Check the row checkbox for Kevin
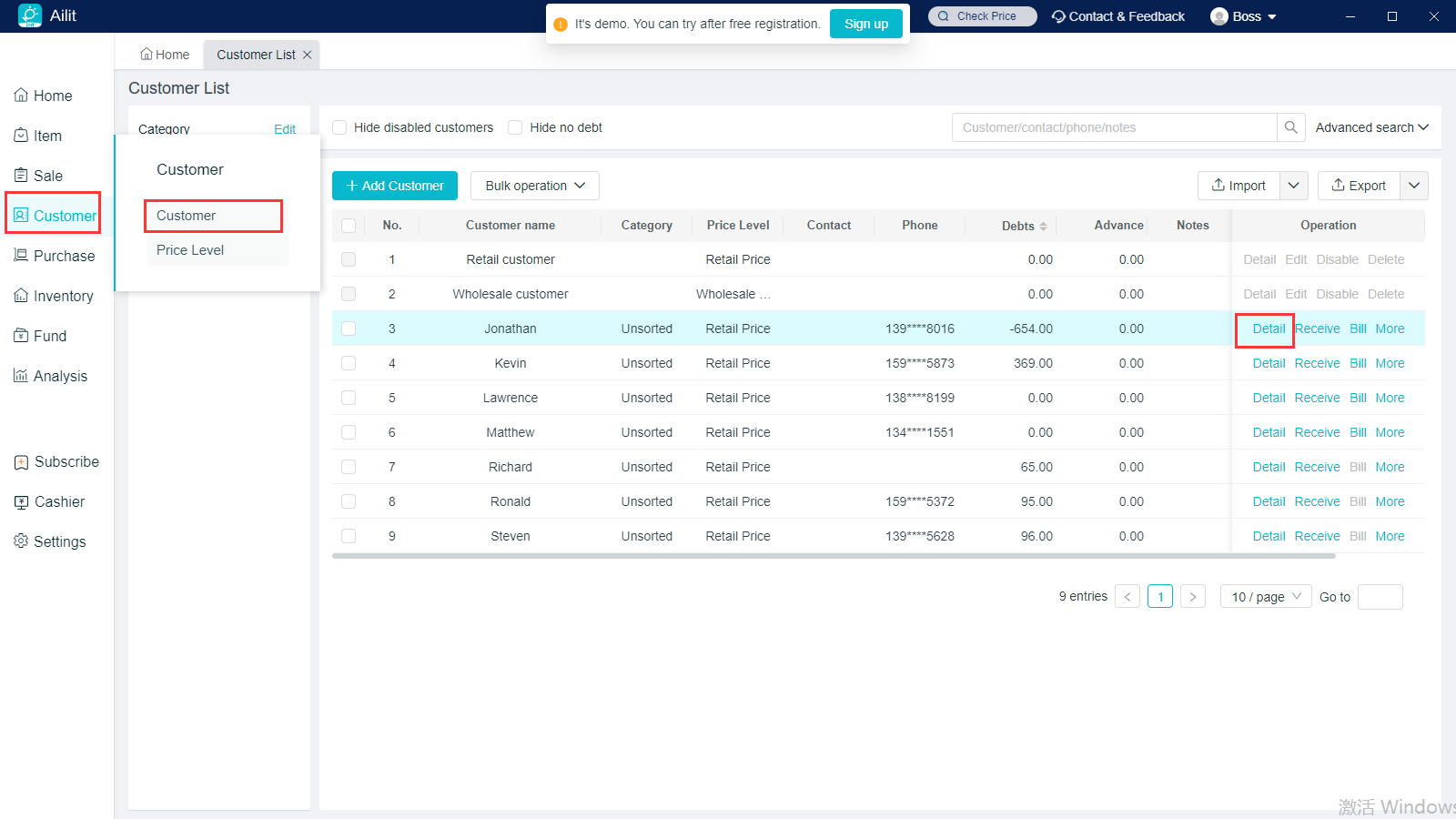1456x819 pixels. (349, 363)
